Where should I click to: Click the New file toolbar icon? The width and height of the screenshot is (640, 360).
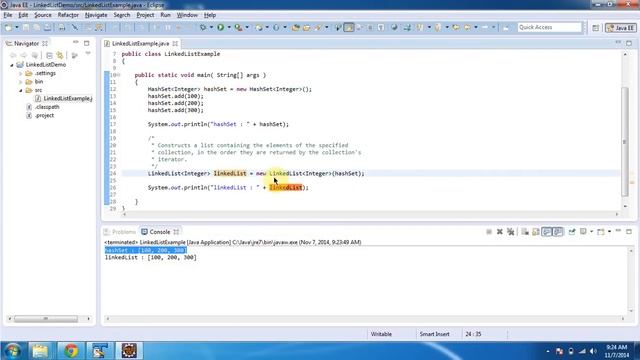coord(8,27)
